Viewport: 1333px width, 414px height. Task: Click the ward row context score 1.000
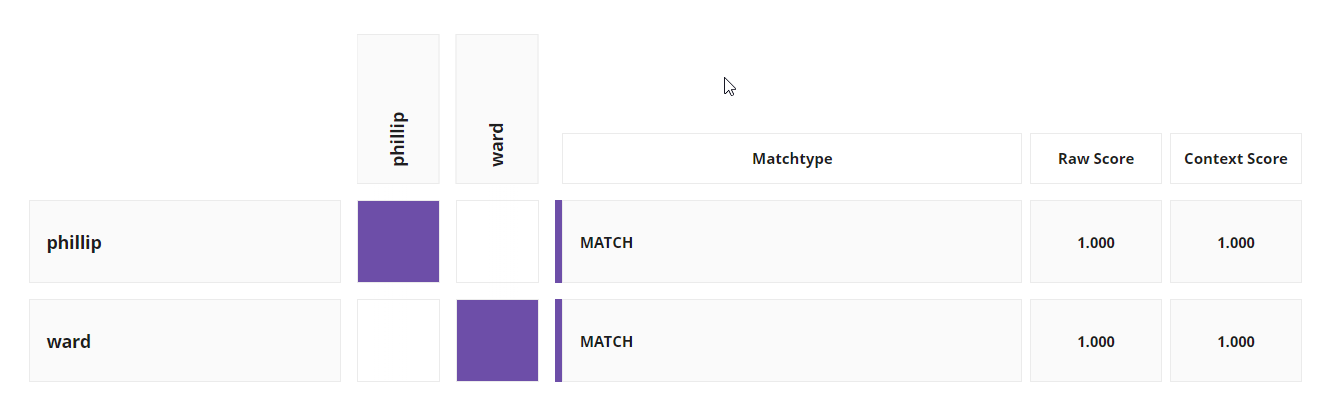tap(1236, 341)
